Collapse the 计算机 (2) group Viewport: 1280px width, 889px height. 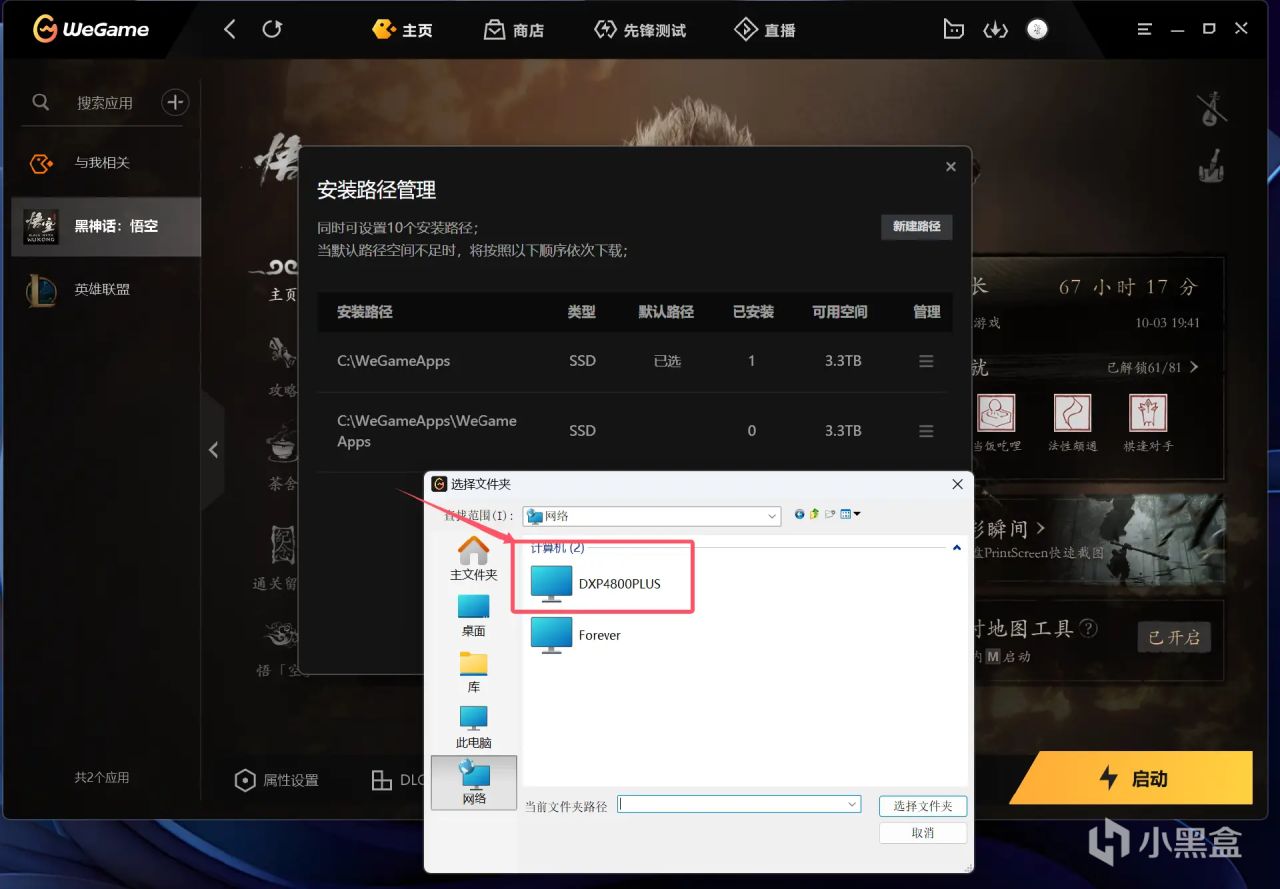click(957, 548)
